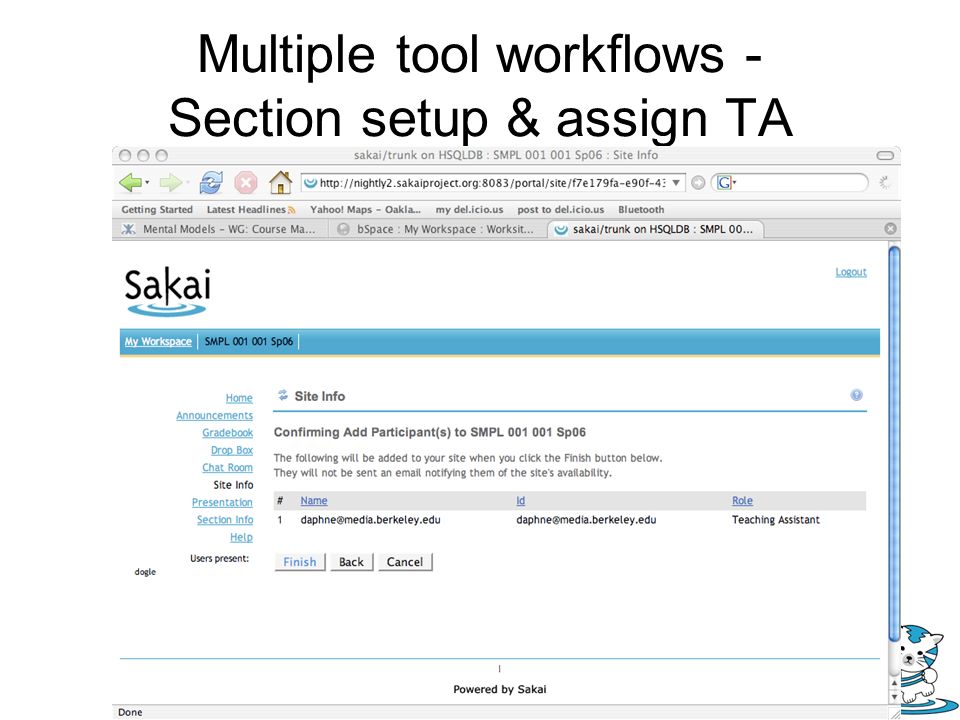Open the Site Info help question icon

click(x=857, y=395)
